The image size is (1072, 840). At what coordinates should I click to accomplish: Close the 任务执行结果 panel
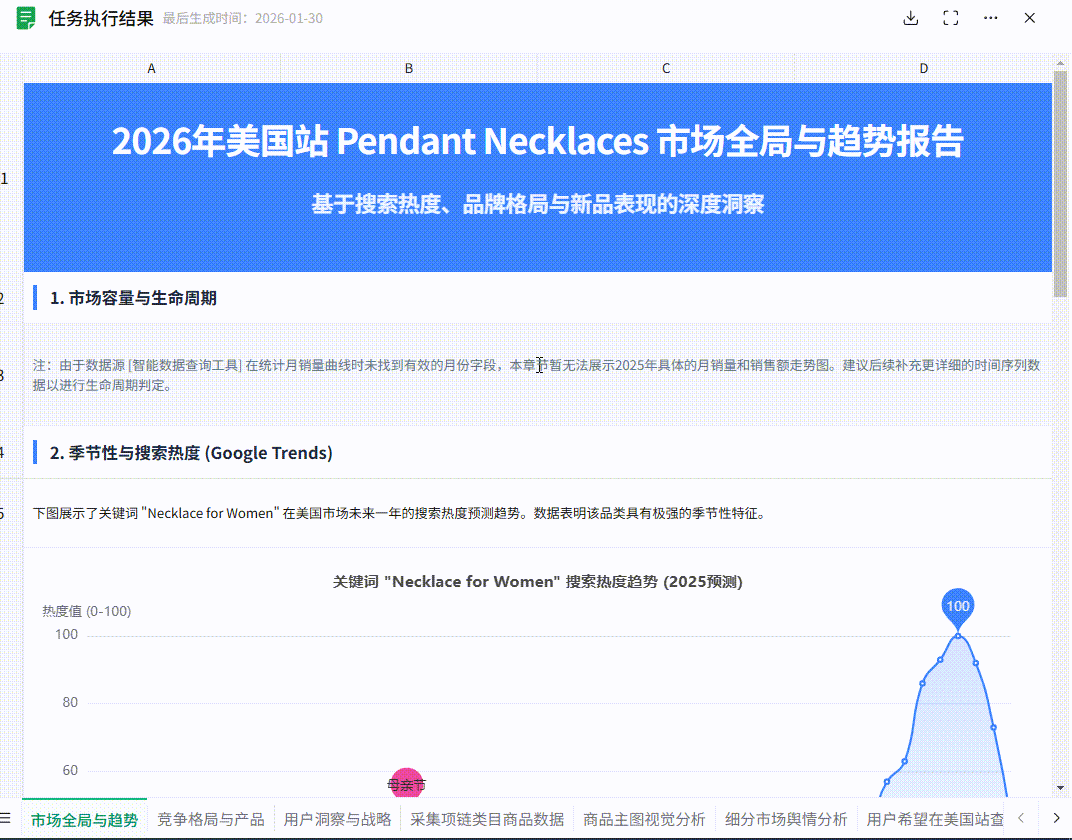pyautogui.click(x=1029, y=18)
